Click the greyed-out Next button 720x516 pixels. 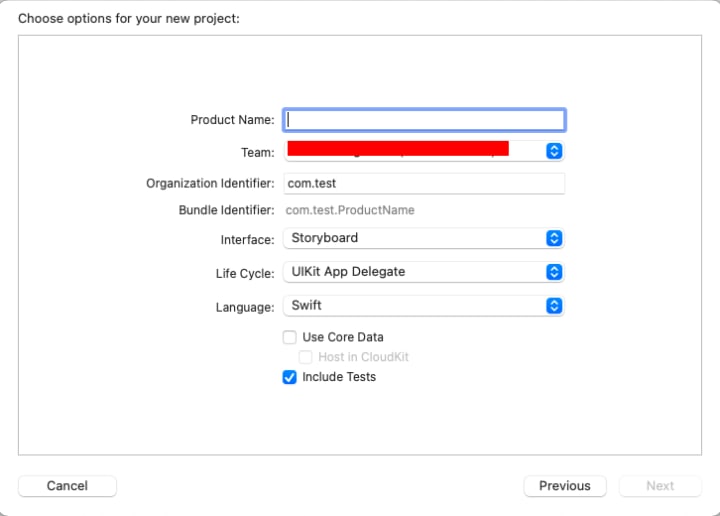(660, 486)
